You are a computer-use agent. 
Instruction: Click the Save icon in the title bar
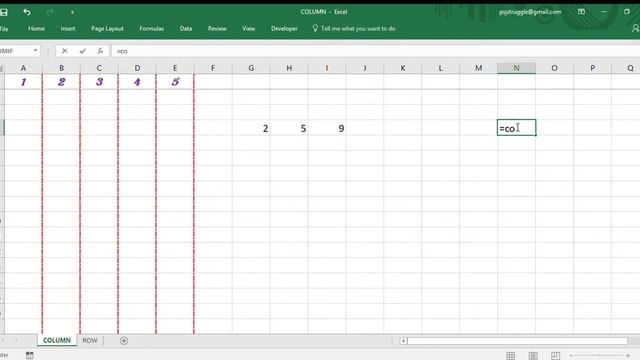pos(4,12)
